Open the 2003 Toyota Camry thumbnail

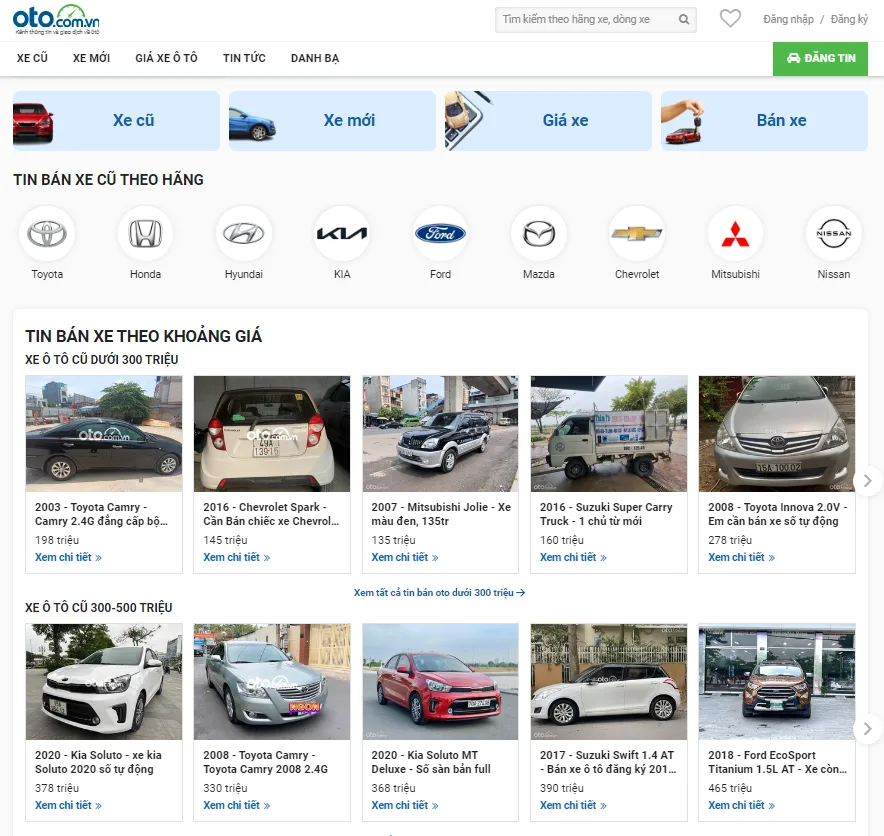point(103,433)
